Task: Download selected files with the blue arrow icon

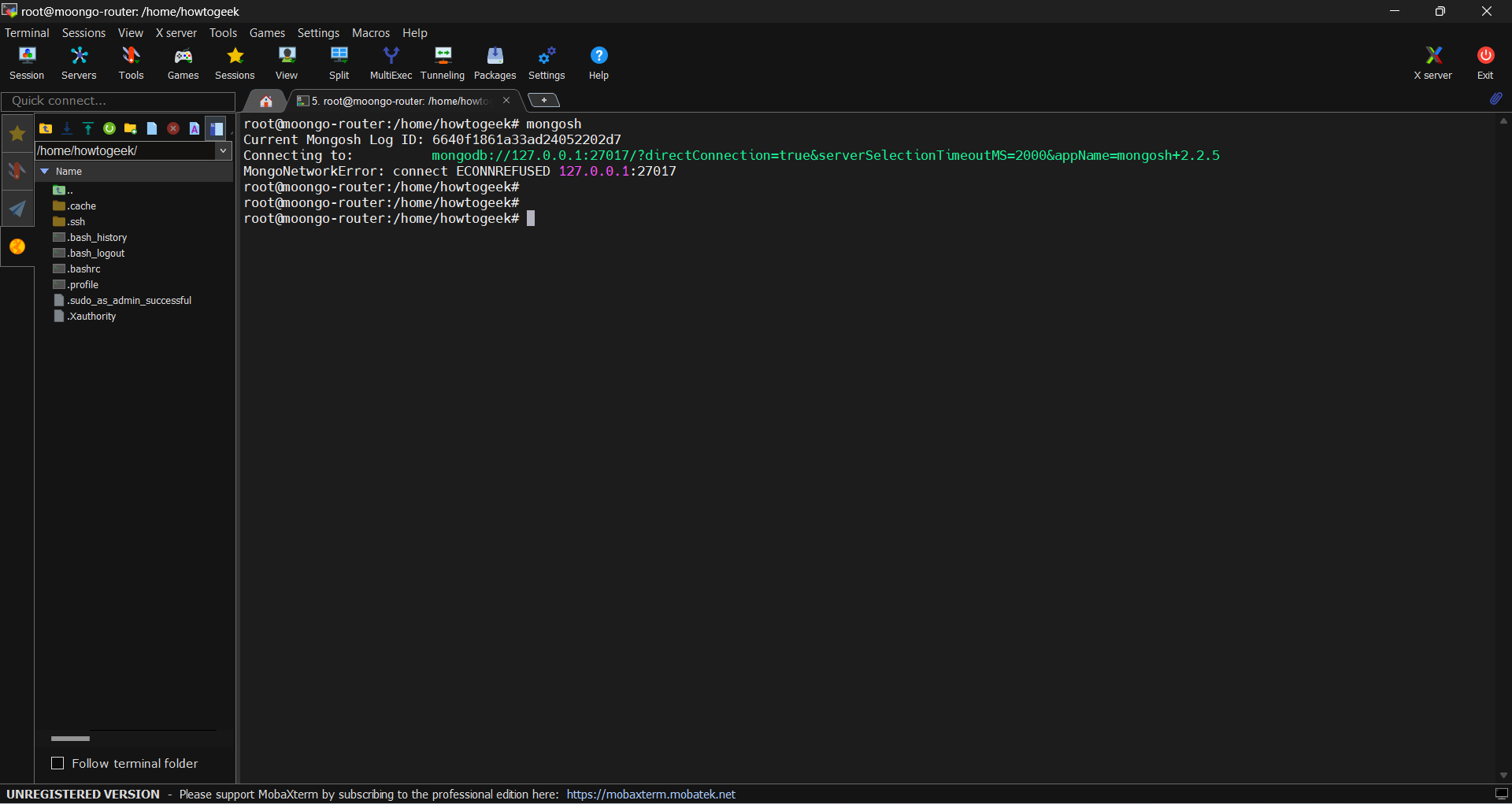Action: (67, 128)
